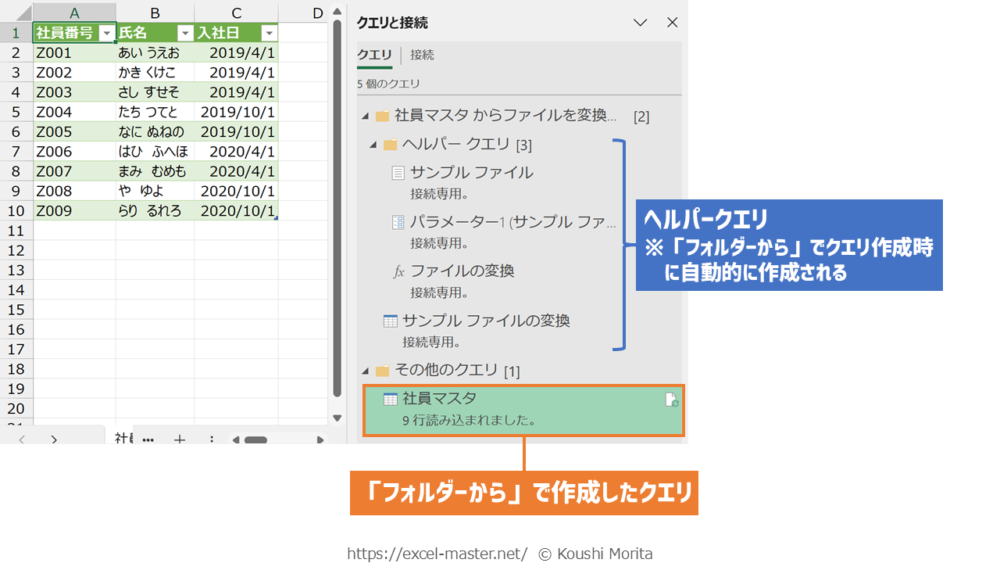Select the サンプル ファイル query icon
Image resolution: width=1000 pixels, height=563 pixels.
(x=398, y=173)
